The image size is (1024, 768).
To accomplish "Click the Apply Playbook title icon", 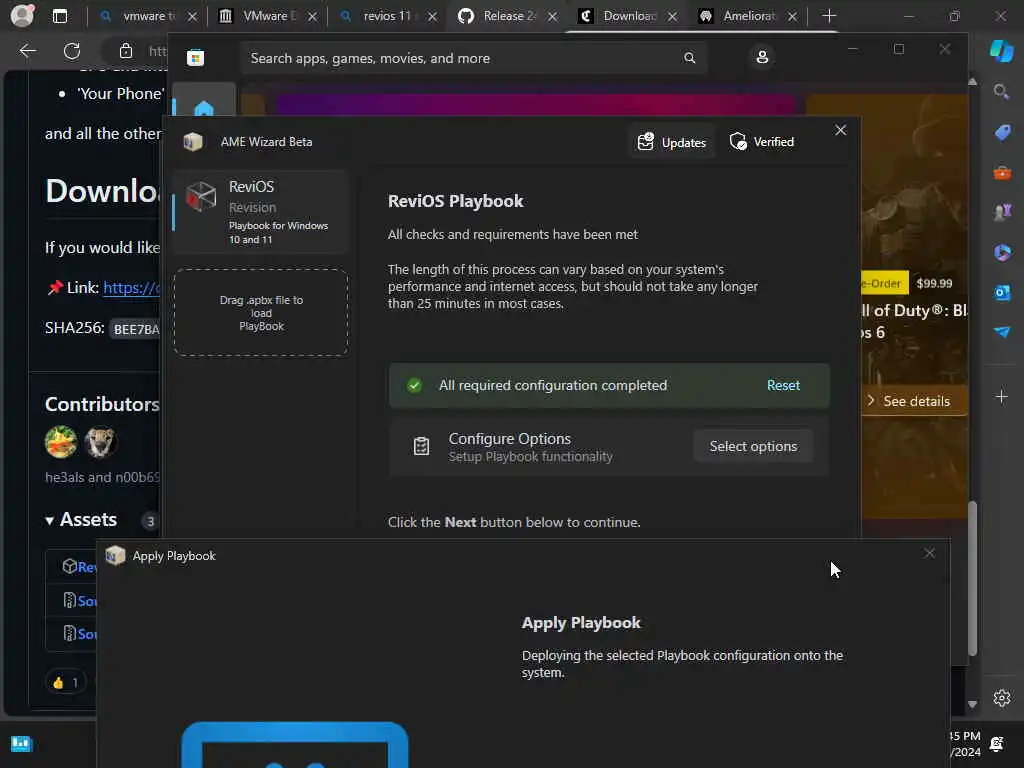I will [115, 556].
